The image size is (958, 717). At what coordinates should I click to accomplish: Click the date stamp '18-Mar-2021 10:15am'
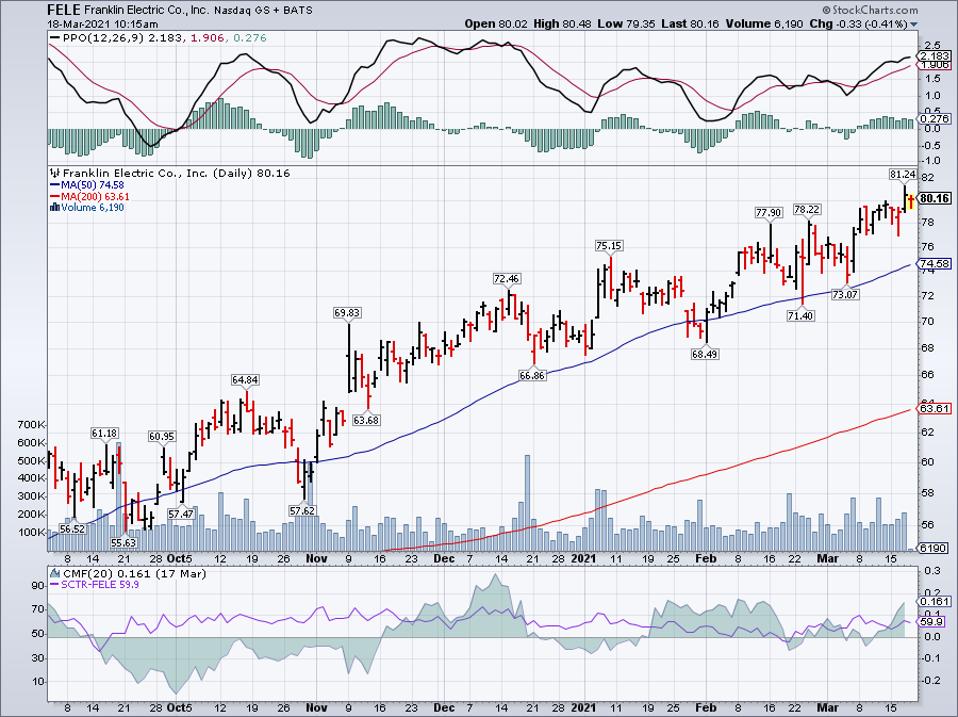pos(103,24)
